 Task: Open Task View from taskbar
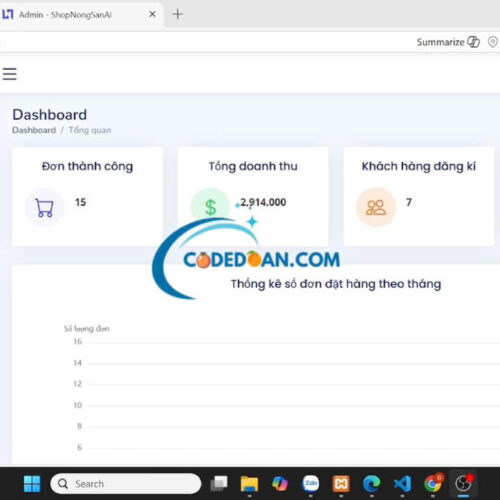click(219, 484)
